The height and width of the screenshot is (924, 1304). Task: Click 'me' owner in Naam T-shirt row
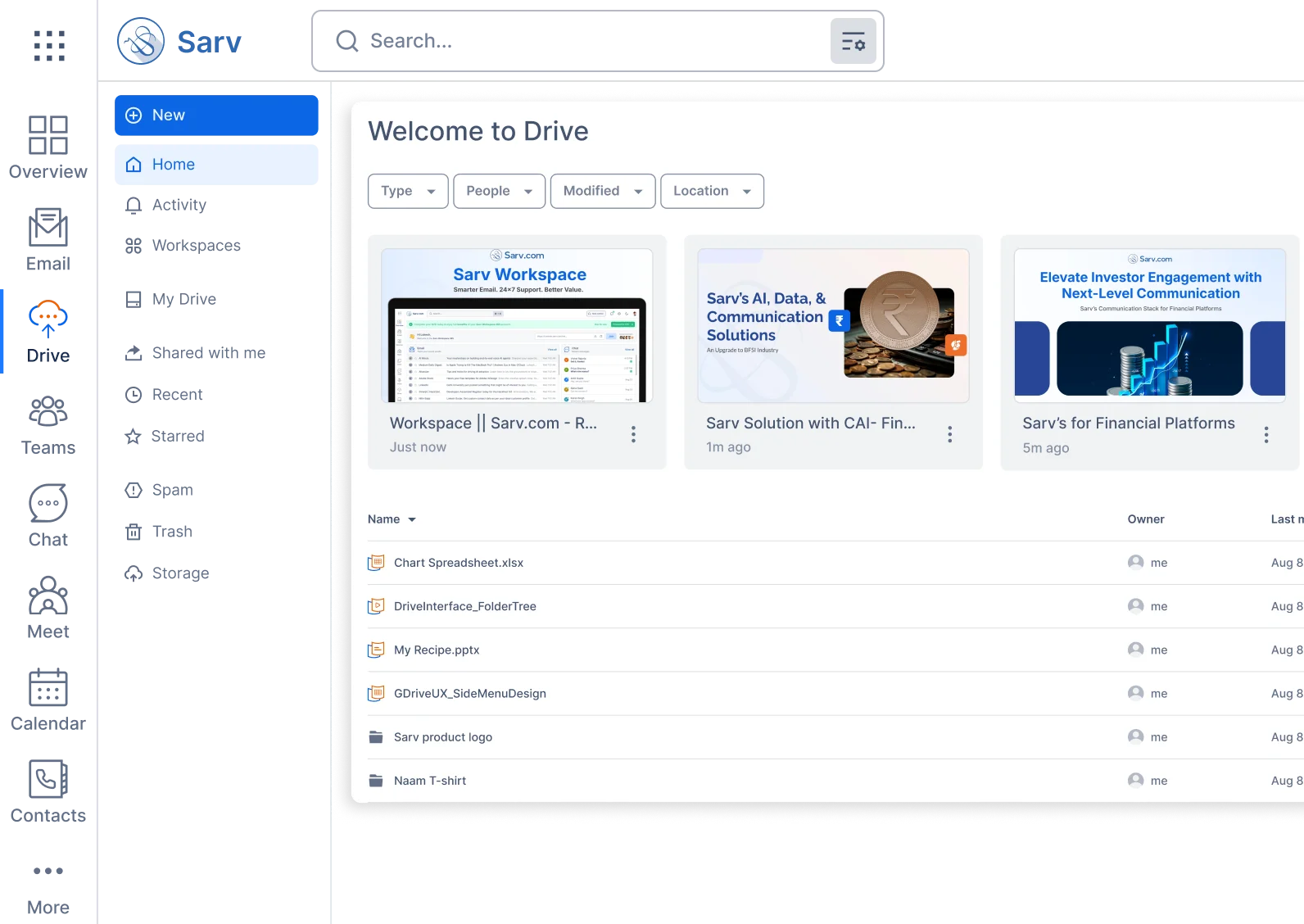[x=1159, y=781]
